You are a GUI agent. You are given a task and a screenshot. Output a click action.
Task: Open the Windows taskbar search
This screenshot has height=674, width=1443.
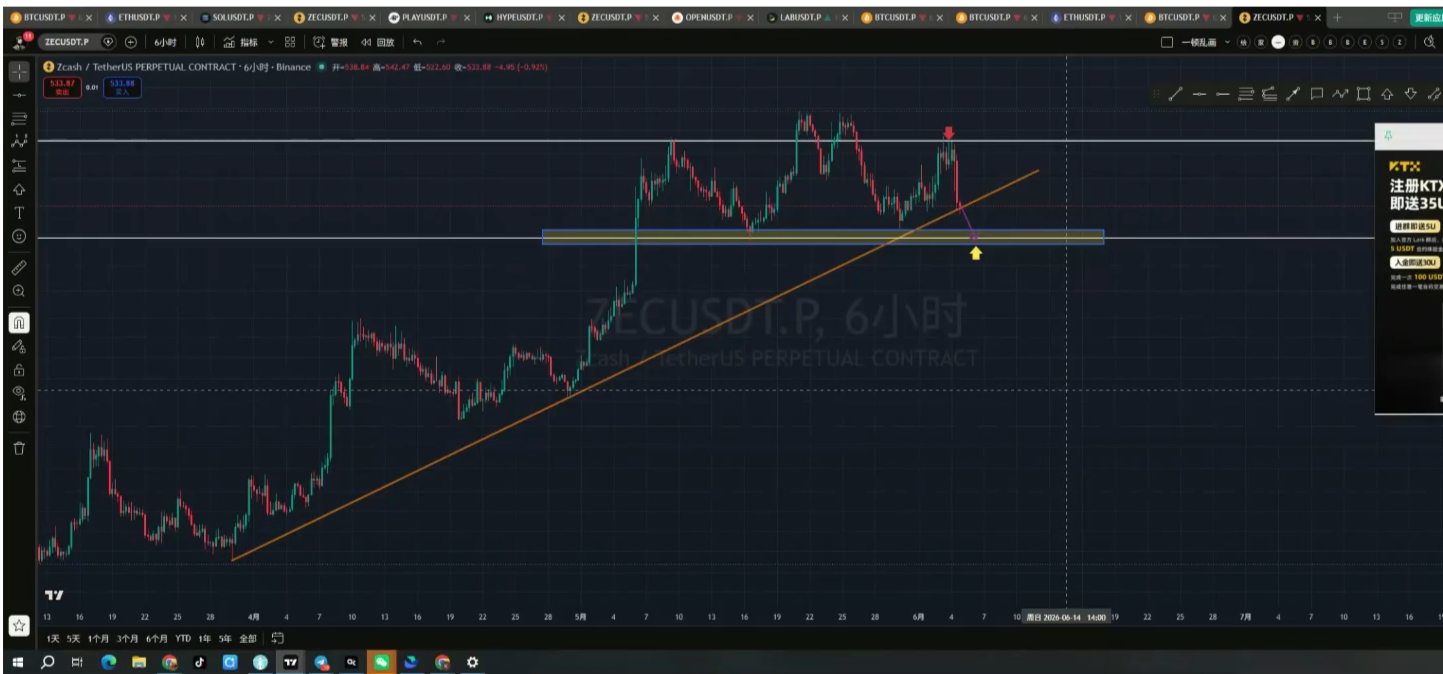point(47,662)
